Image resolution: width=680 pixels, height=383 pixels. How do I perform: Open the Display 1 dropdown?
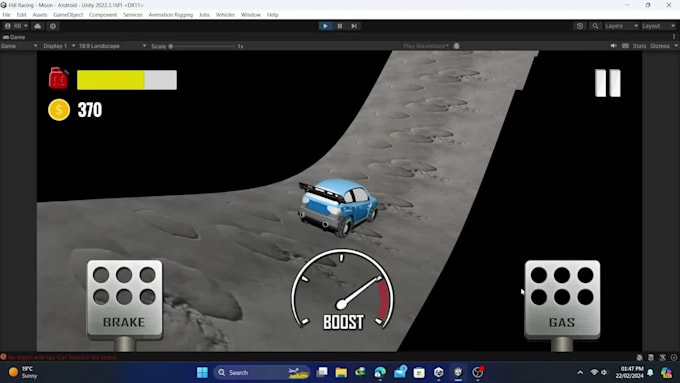[59, 46]
